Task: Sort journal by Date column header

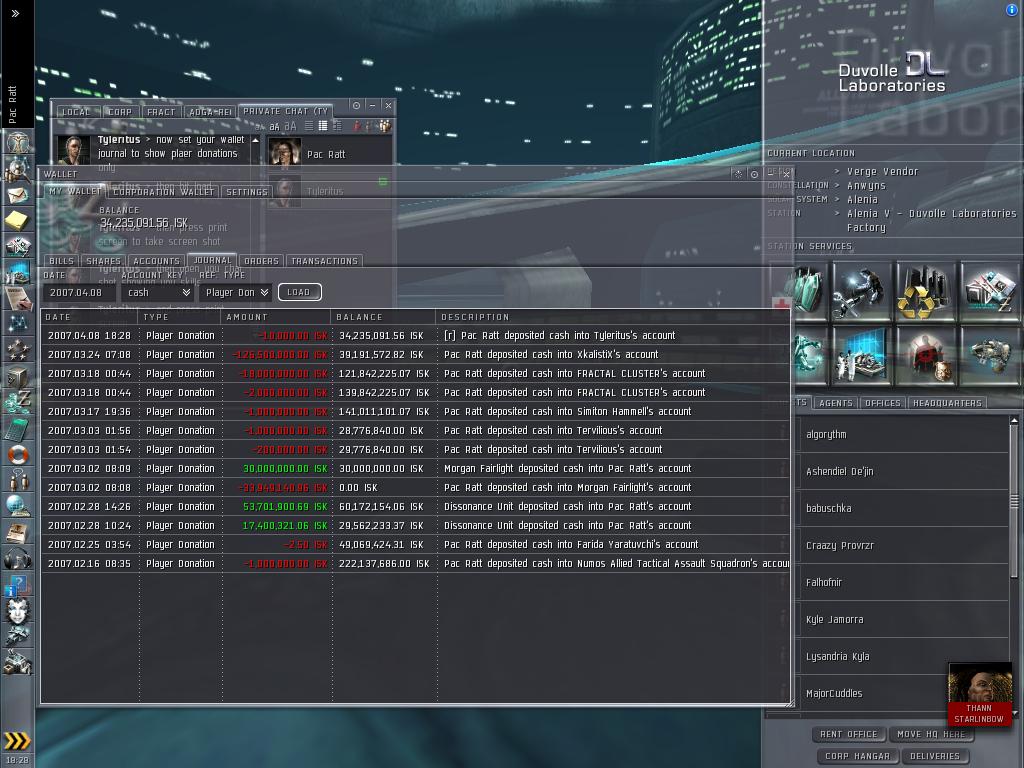Action: tap(89, 317)
